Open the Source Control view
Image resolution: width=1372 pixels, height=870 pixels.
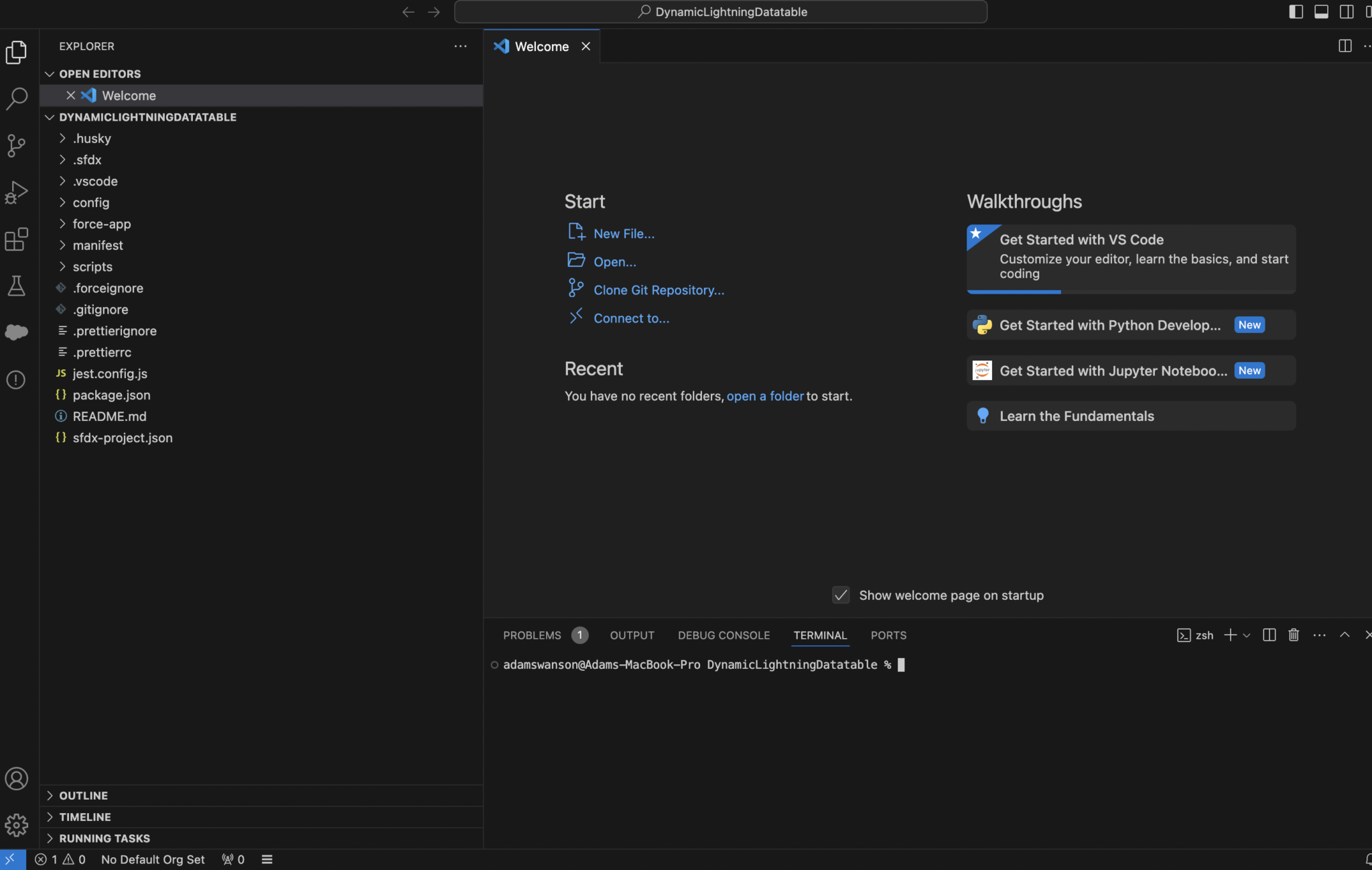(x=17, y=145)
